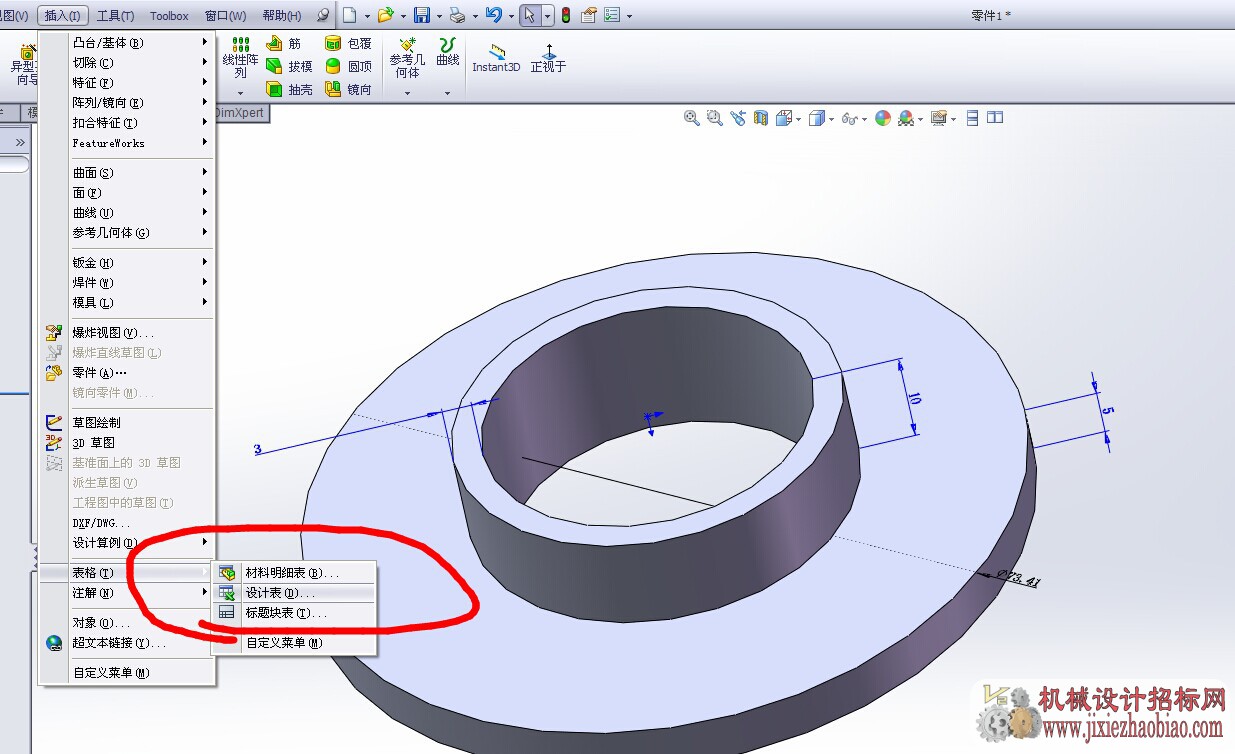Toggle the Instant3D tool
This screenshot has height=754, width=1235.
tap(496, 58)
